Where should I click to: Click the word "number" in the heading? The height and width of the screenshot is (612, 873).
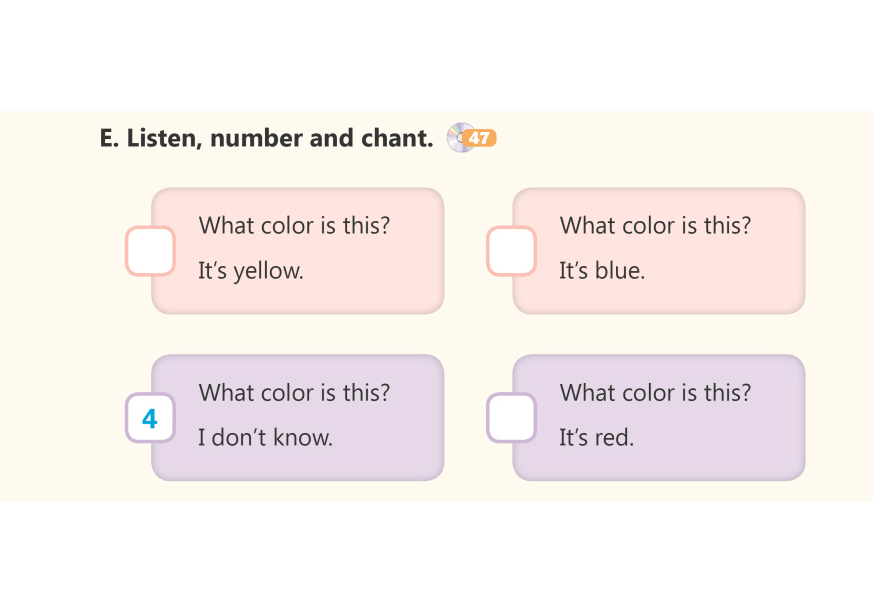256,138
